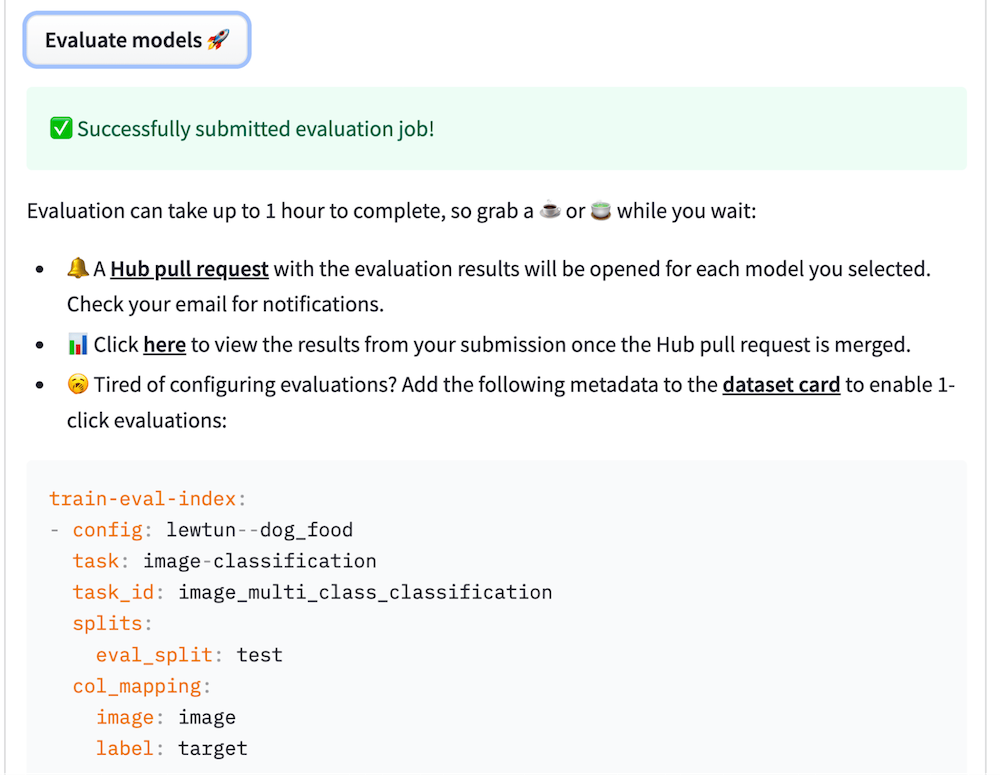
Task: Click the green checkmark in success banner
Action: tap(61, 130)
